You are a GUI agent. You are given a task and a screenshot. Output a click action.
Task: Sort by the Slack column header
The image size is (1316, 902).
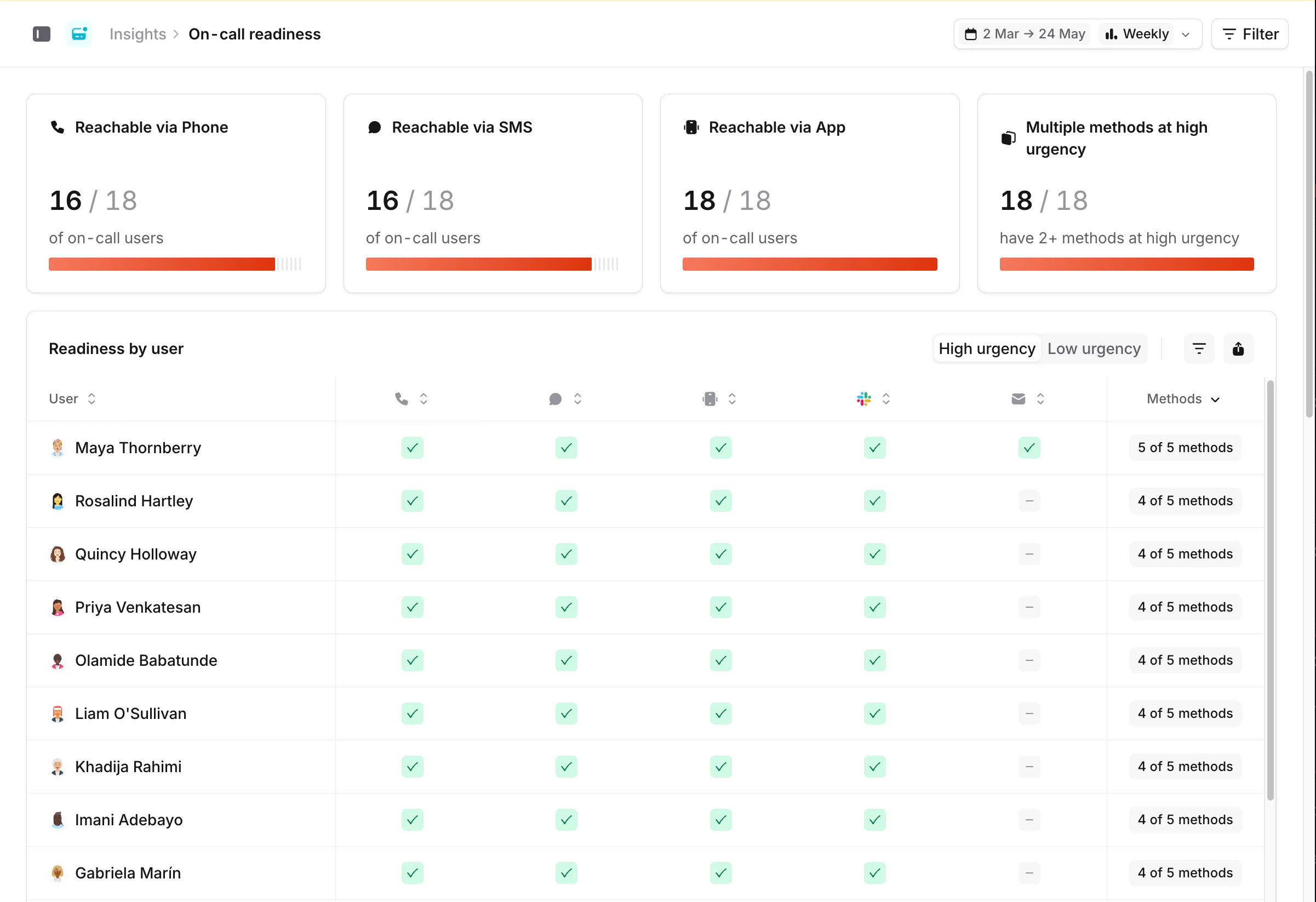(x=874, y=398)
